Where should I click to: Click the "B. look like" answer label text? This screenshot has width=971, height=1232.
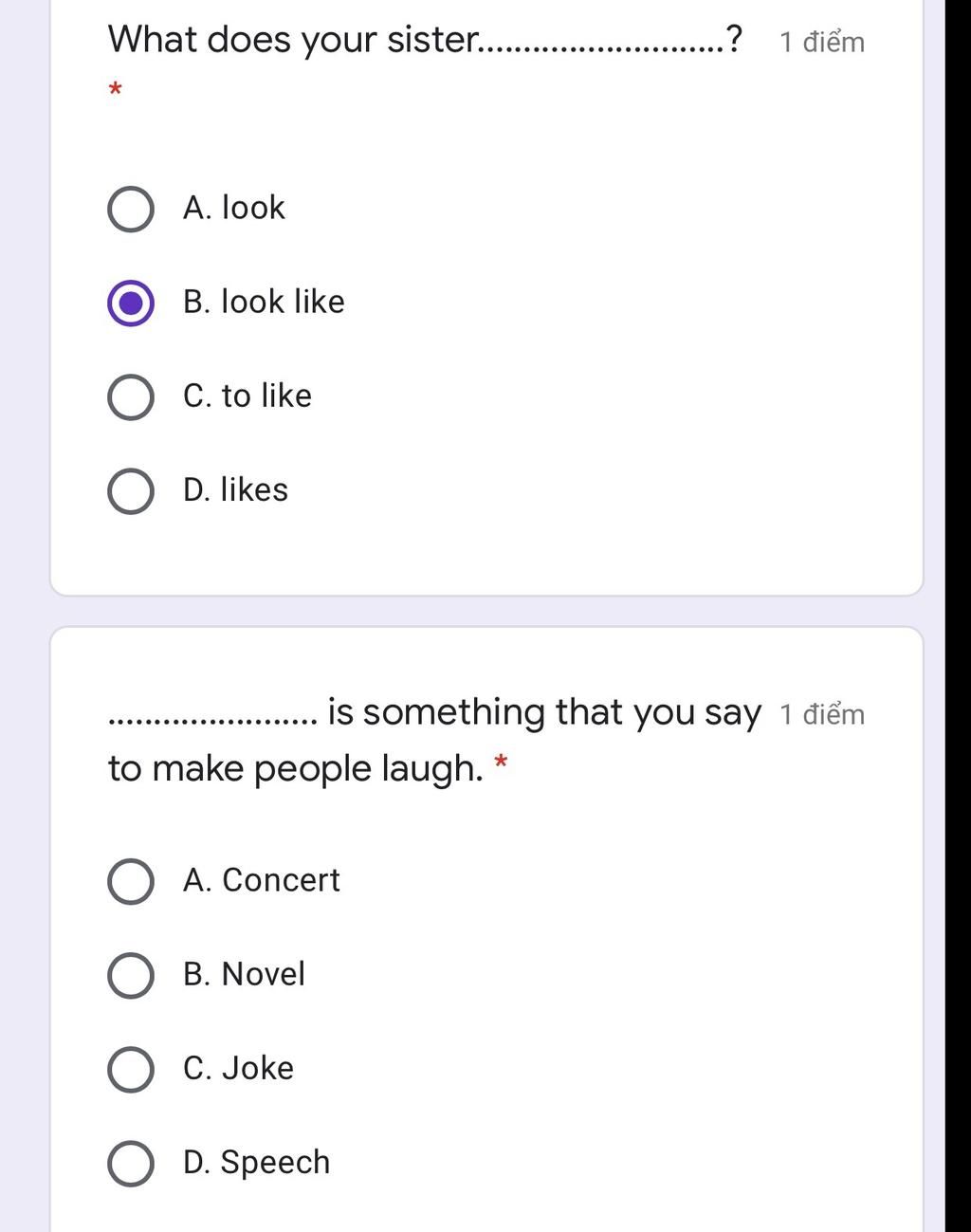click(264, 303)
